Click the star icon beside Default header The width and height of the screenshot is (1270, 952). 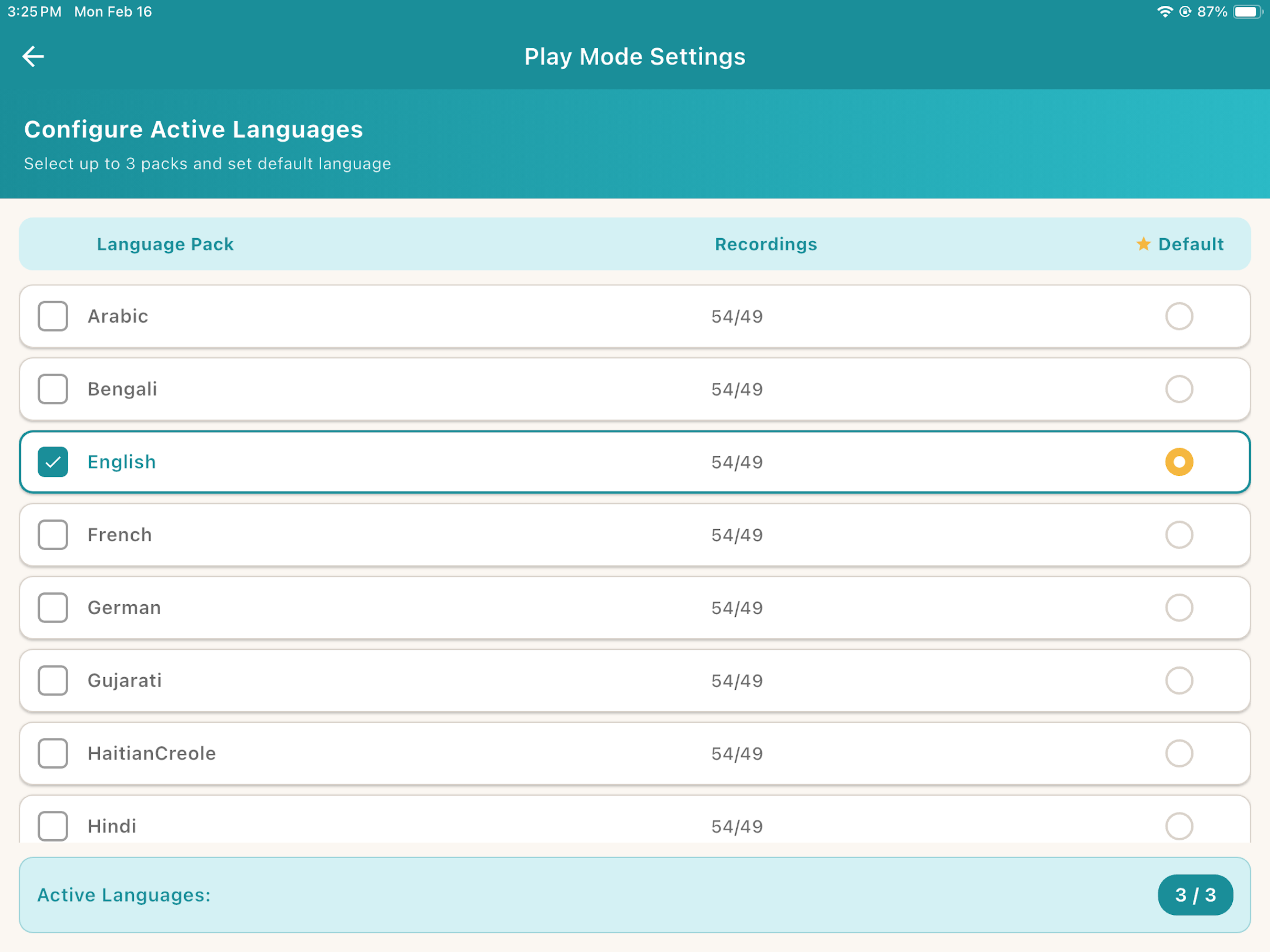[x=1144, y=244]
